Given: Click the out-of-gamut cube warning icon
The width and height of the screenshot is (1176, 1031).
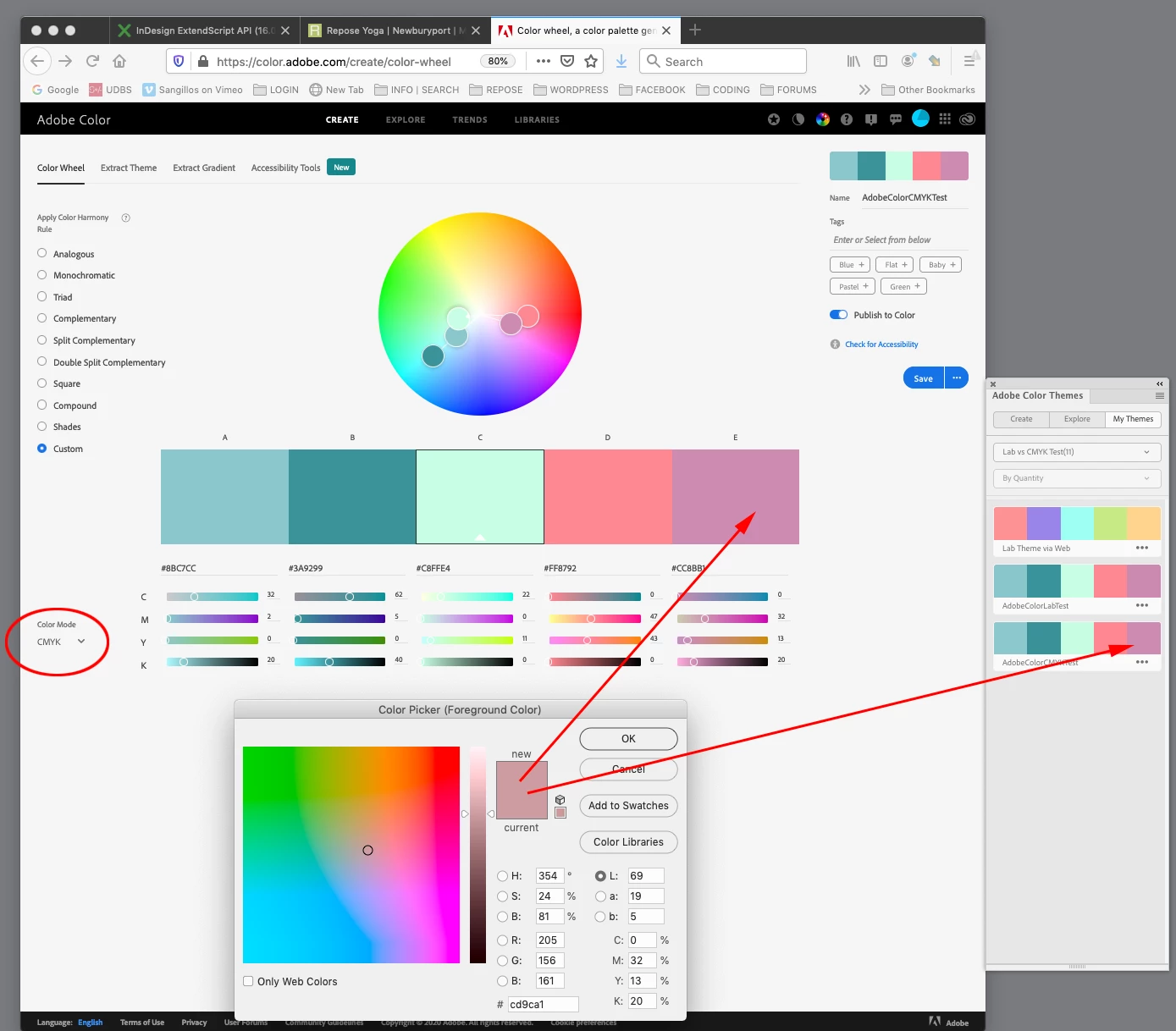Looking at the screenshot, I should [560, 800].
